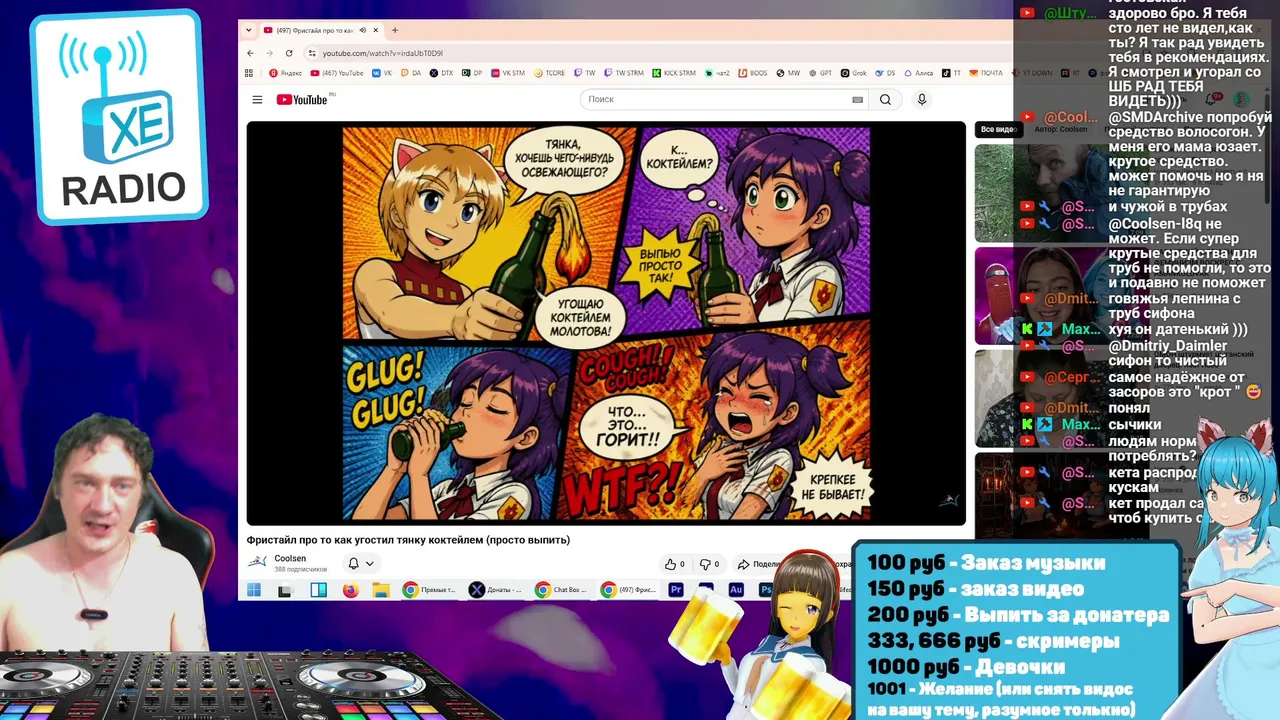The image size is (1280, 720).
Task: Like the video with thumbs up
Action: click(x=675, y=564)
